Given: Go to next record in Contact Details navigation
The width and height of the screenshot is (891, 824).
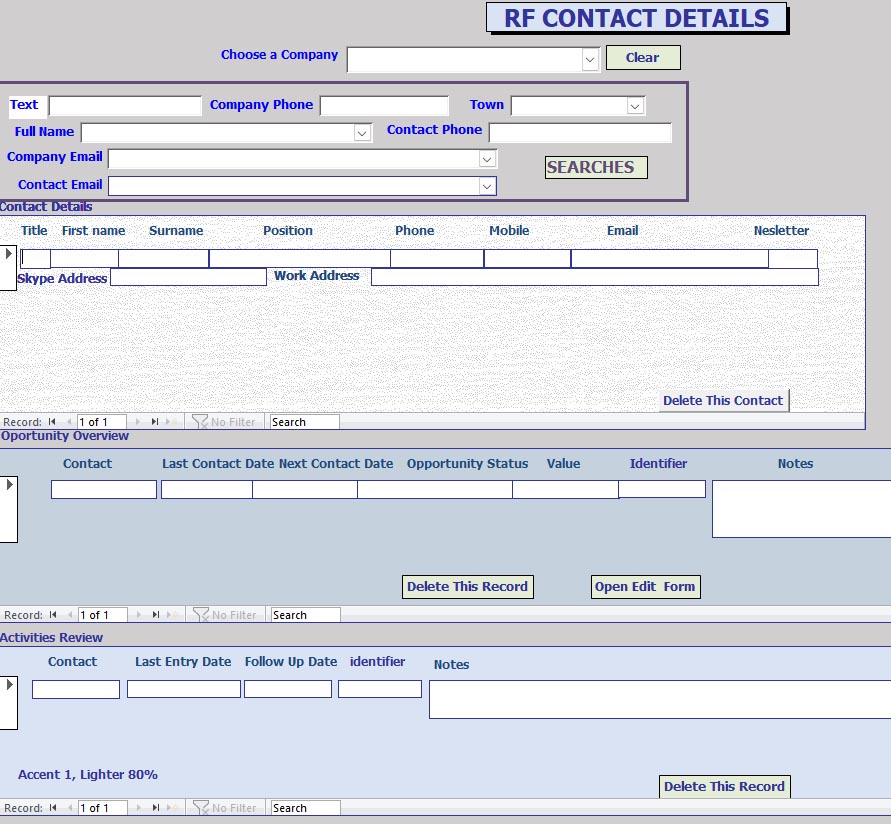Looking at the screenshot, I should [139, 422].
